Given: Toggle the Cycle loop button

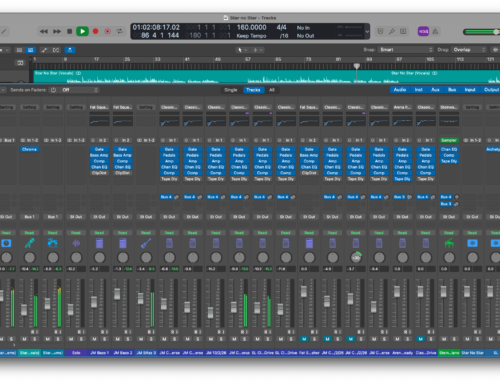Looking at the screenshot, I should (x=119, y=31).
